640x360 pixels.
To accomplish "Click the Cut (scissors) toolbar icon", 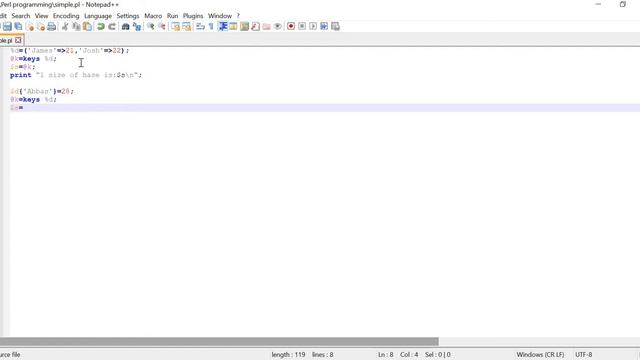I will coord(65,27).
